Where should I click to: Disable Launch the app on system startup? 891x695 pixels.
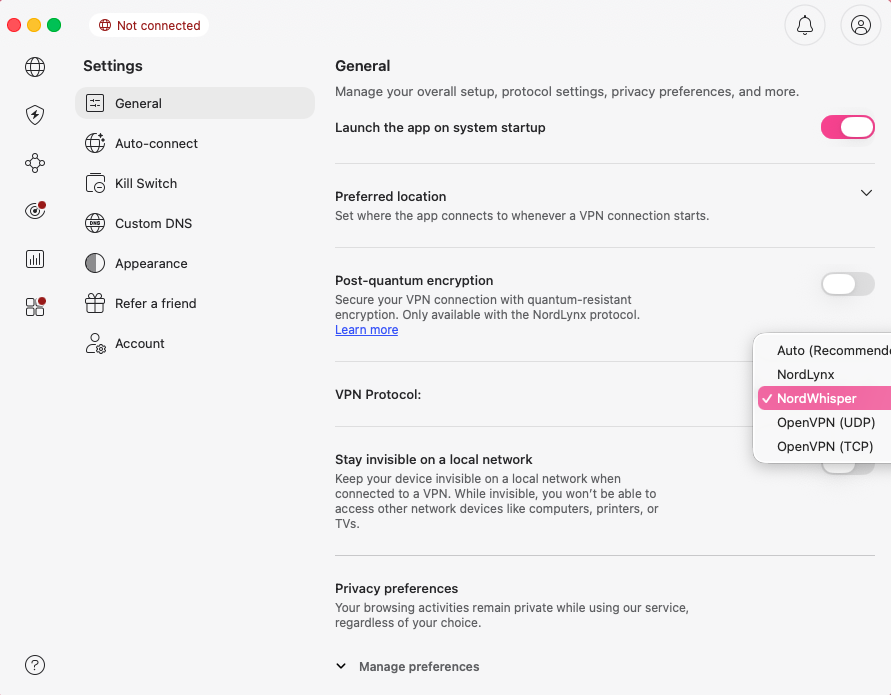click(x=847, y=127)
